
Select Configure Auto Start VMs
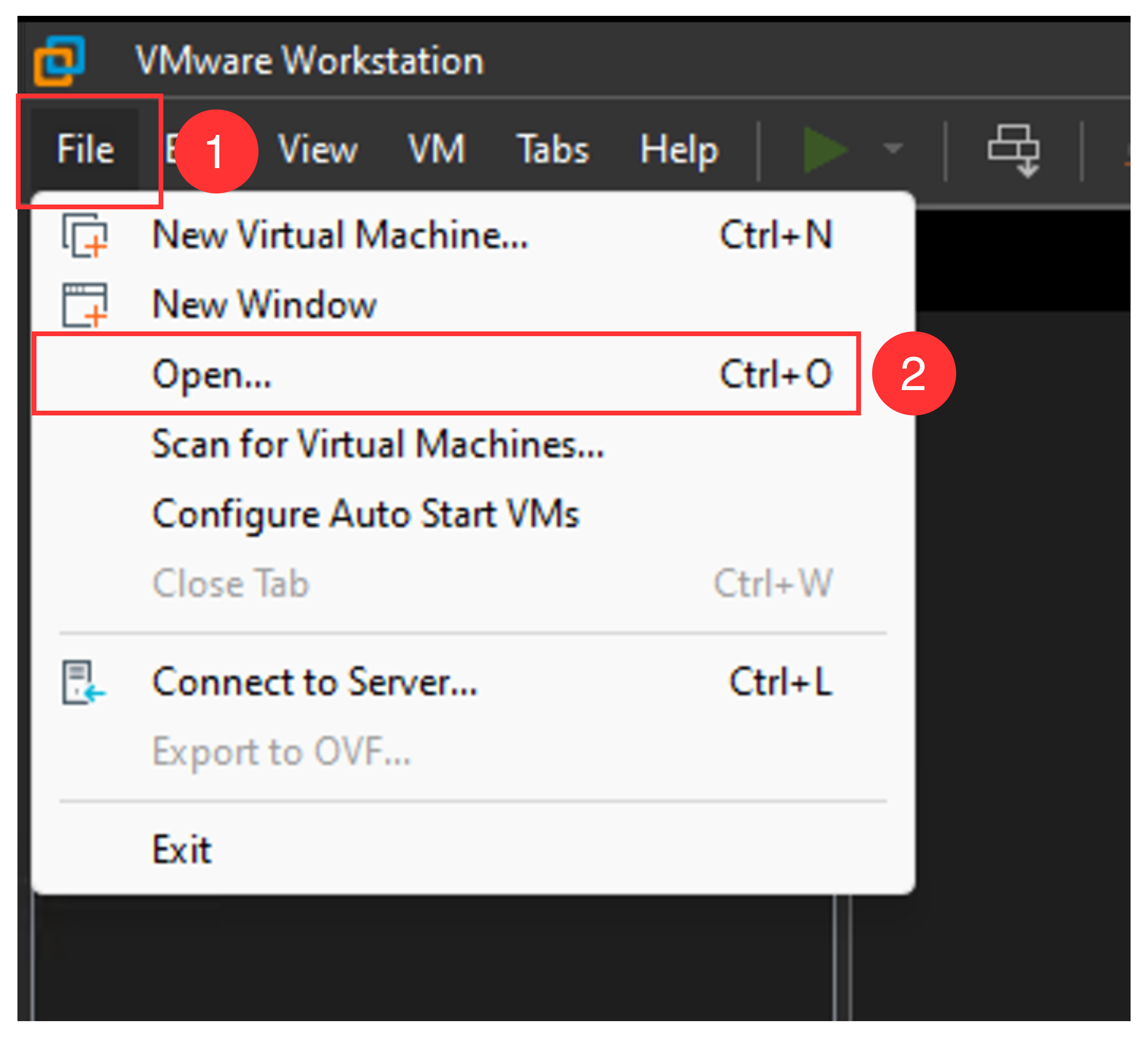(x=365, y=514)
